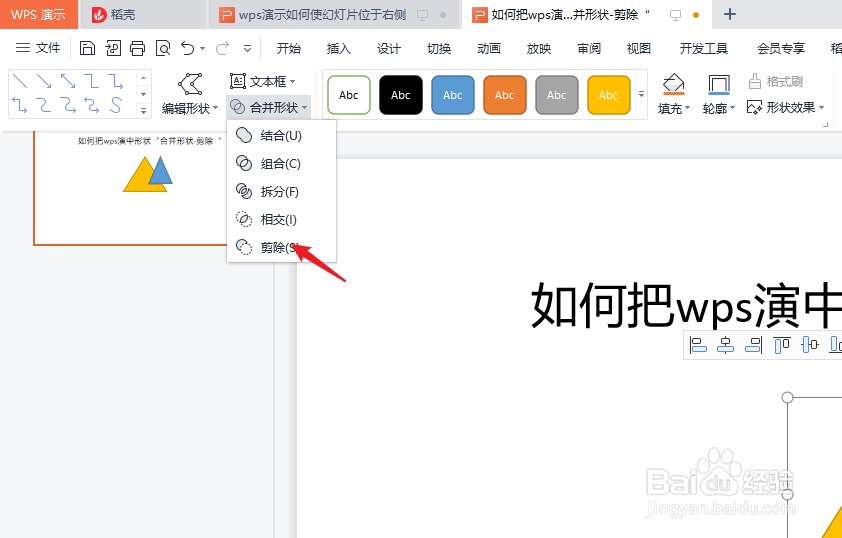Click the 合并形状 dropdown button
842x538 pixels.
(x=268, y=107)
